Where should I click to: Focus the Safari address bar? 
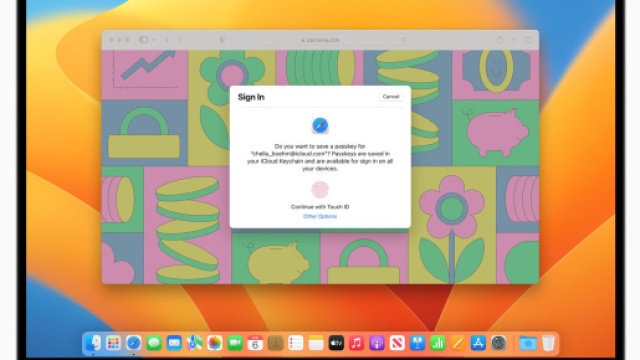coord(320,40)
